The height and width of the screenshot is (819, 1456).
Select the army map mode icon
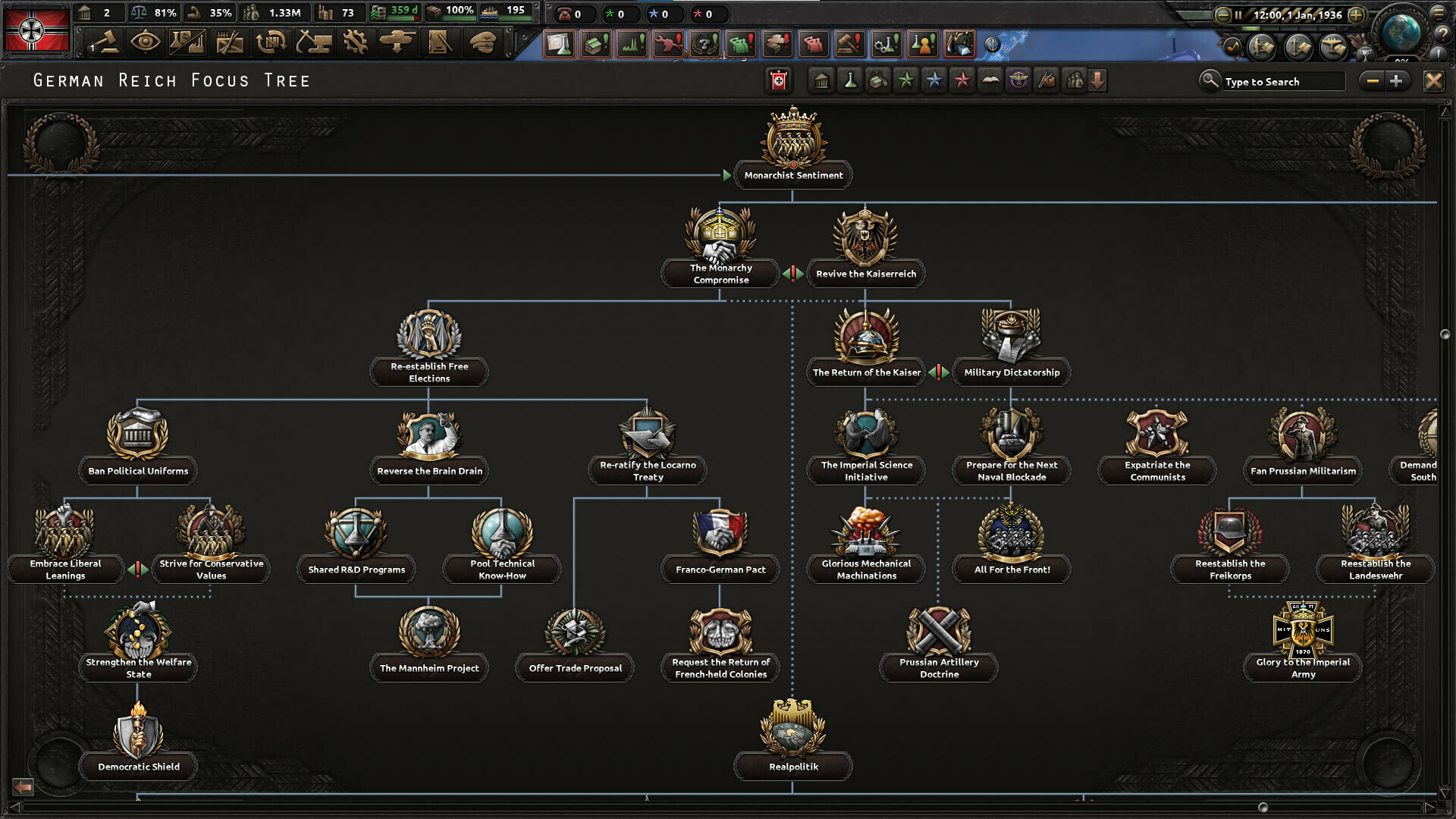[x=1262, y=48]
